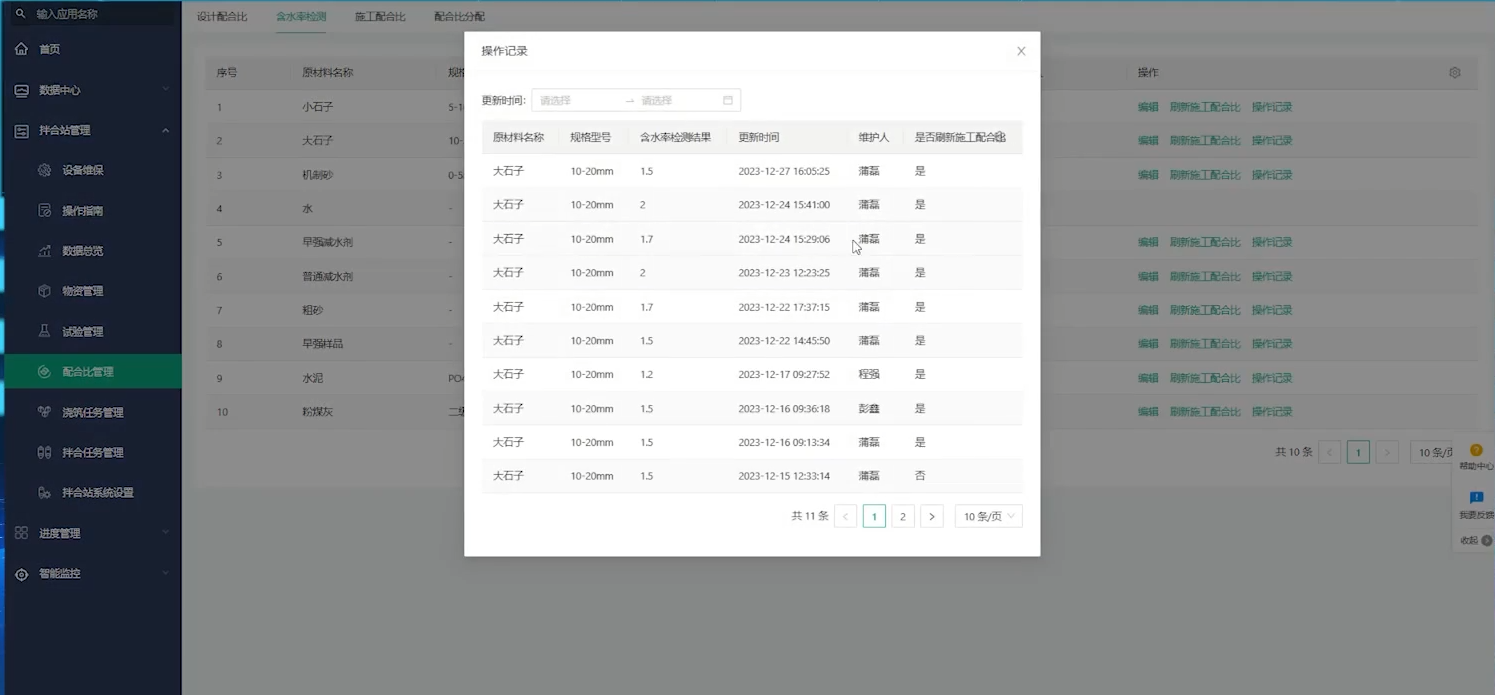Click the 物资管理 box icon
This screenshot has height=695, width=1495.
(44, 291)
